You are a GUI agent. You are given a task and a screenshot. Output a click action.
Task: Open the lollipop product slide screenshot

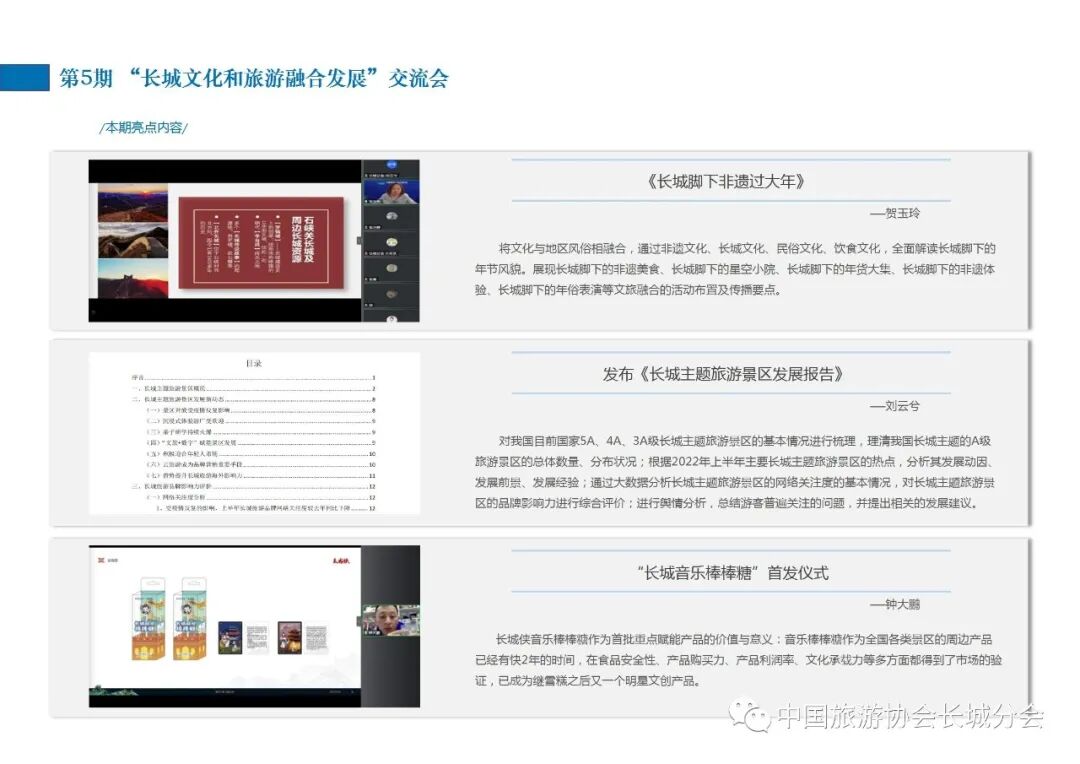tap(254, 626)
